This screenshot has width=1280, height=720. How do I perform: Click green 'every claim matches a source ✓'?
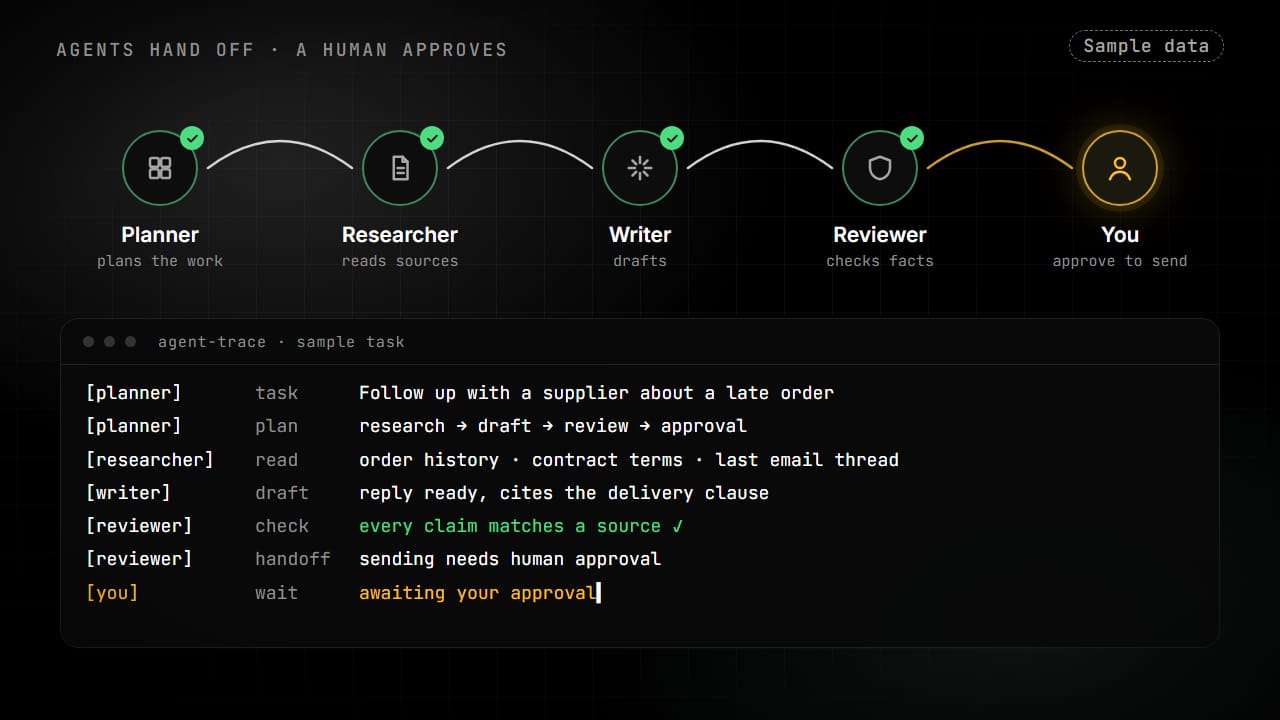click(521, 526)
